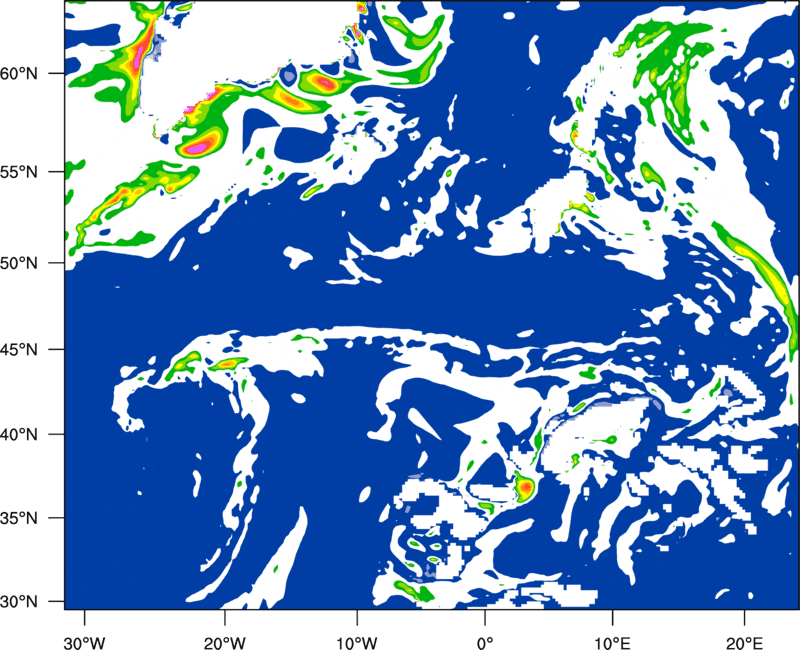Click the 45°N latitude label
The height and width of the screenshot is (650, 800).
point(19,349)
